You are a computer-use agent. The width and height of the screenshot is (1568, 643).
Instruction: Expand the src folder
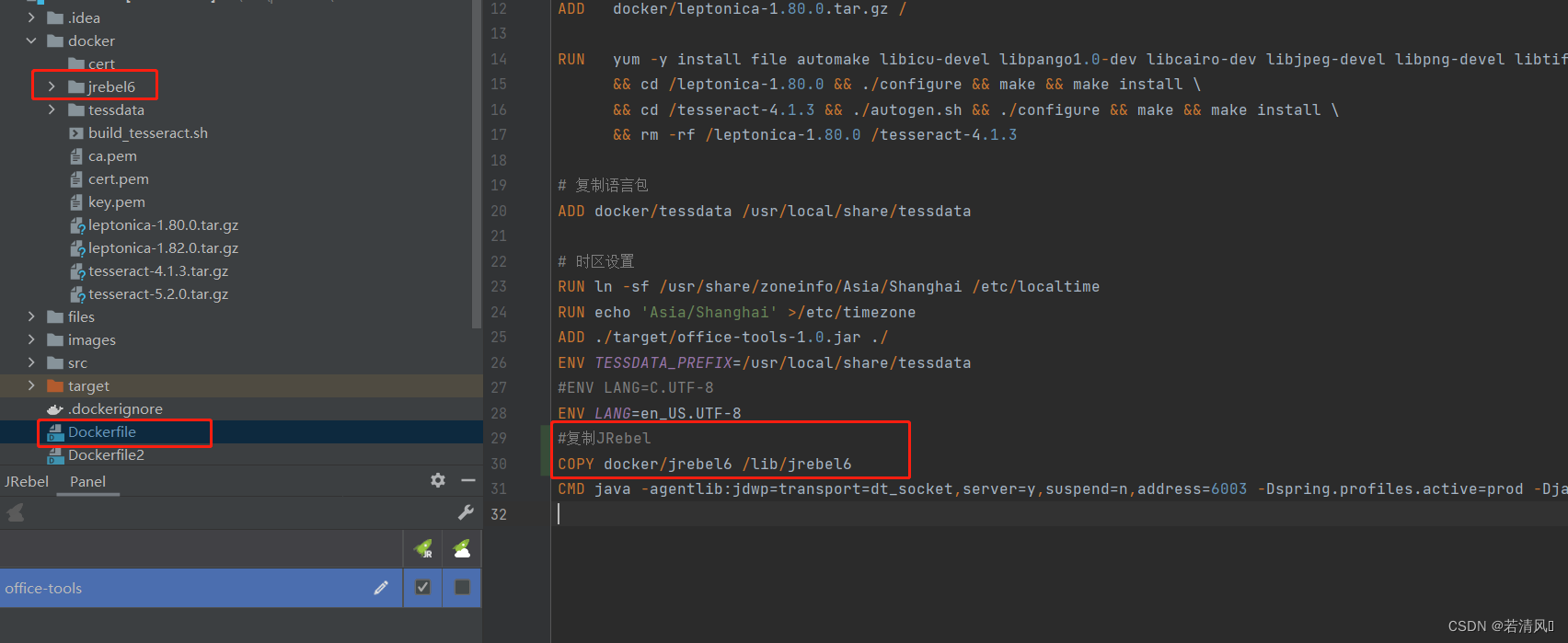(31, 362)
